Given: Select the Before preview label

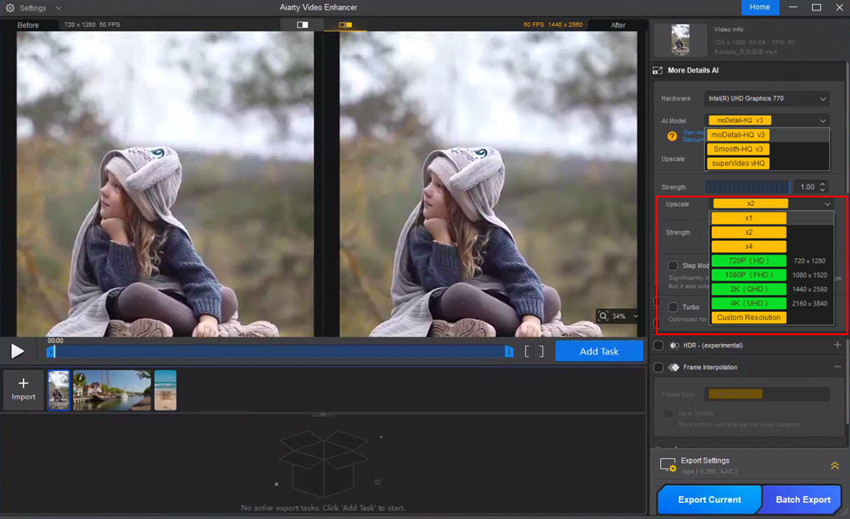Looking at the screenshot, I should [x=28, y=25].
